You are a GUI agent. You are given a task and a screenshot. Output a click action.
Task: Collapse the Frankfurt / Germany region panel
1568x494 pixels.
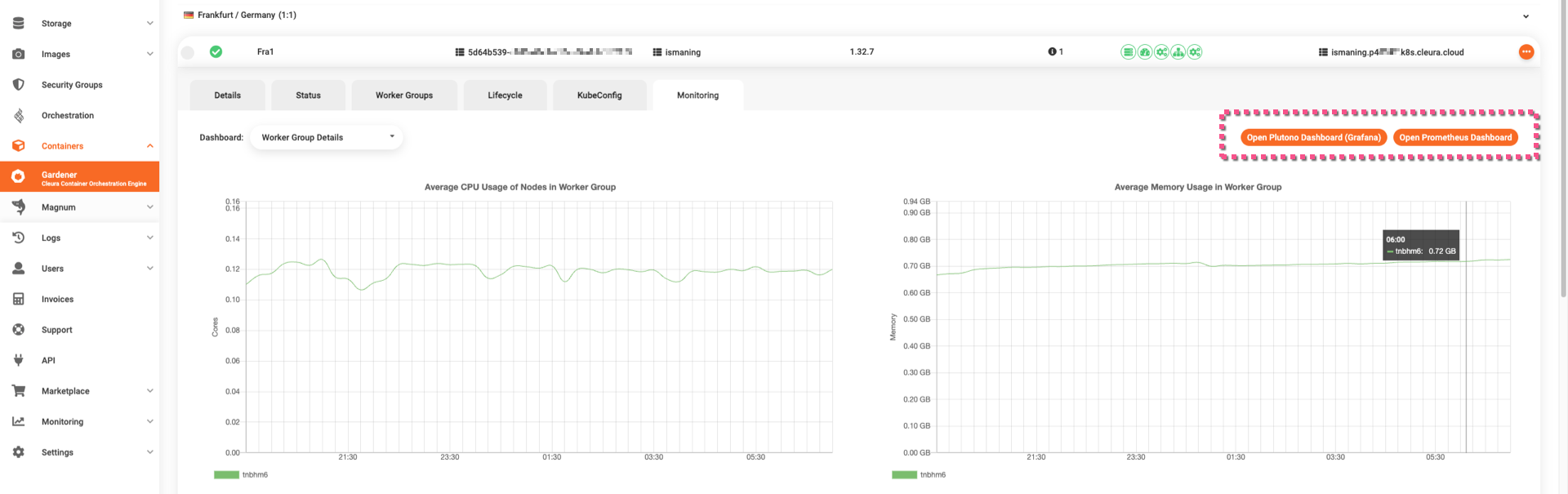[x=1526, y=16]
